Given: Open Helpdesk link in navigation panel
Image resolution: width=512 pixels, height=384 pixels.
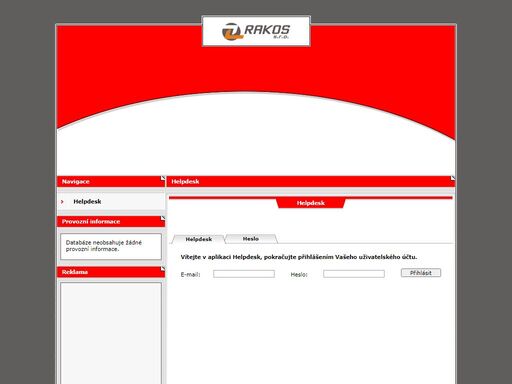Looking at the screenshot, I should (87, 202).
